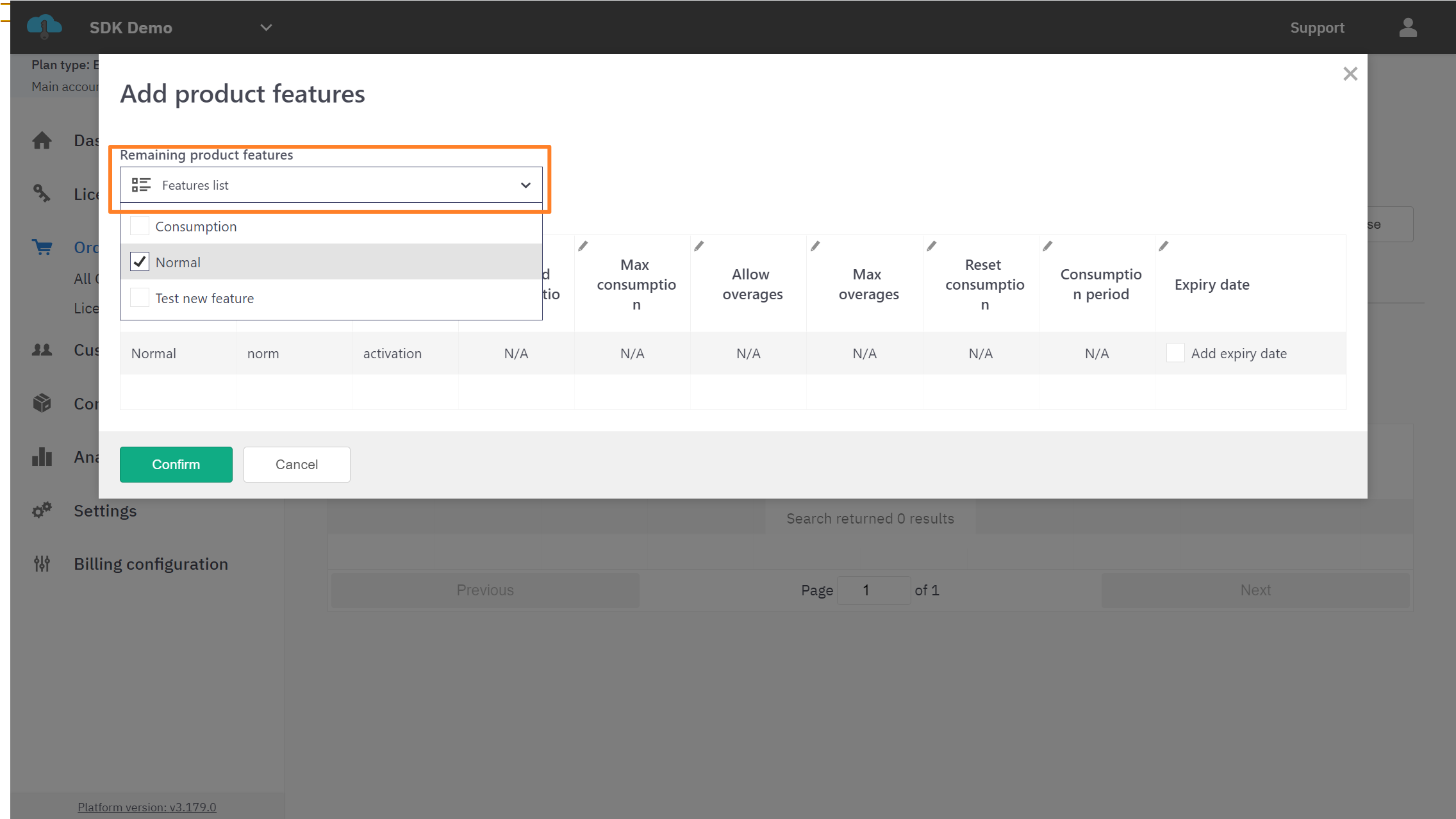Click the Settings gears icon

(x=42, y=510)
